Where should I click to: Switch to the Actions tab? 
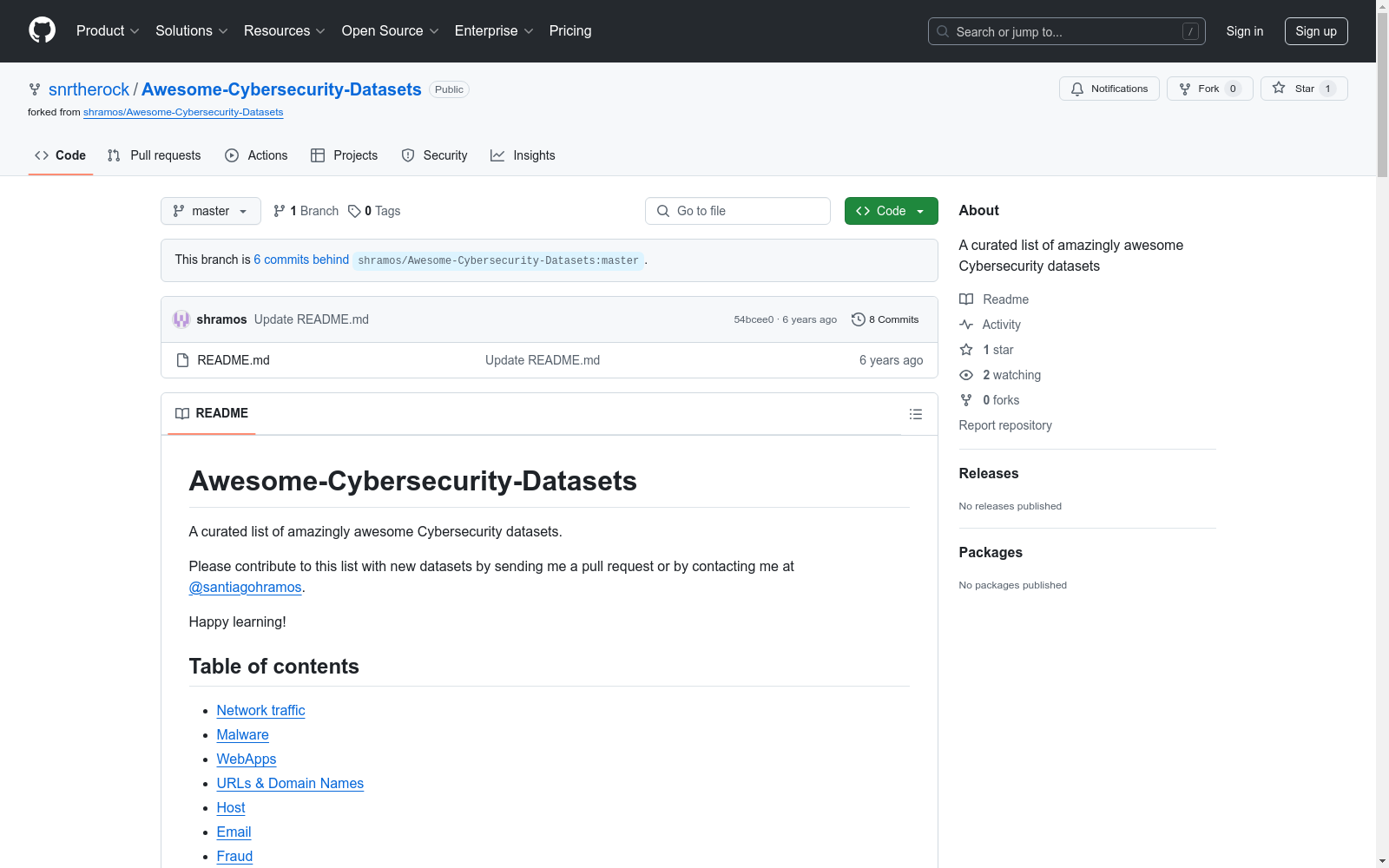(x=256, y=155)
